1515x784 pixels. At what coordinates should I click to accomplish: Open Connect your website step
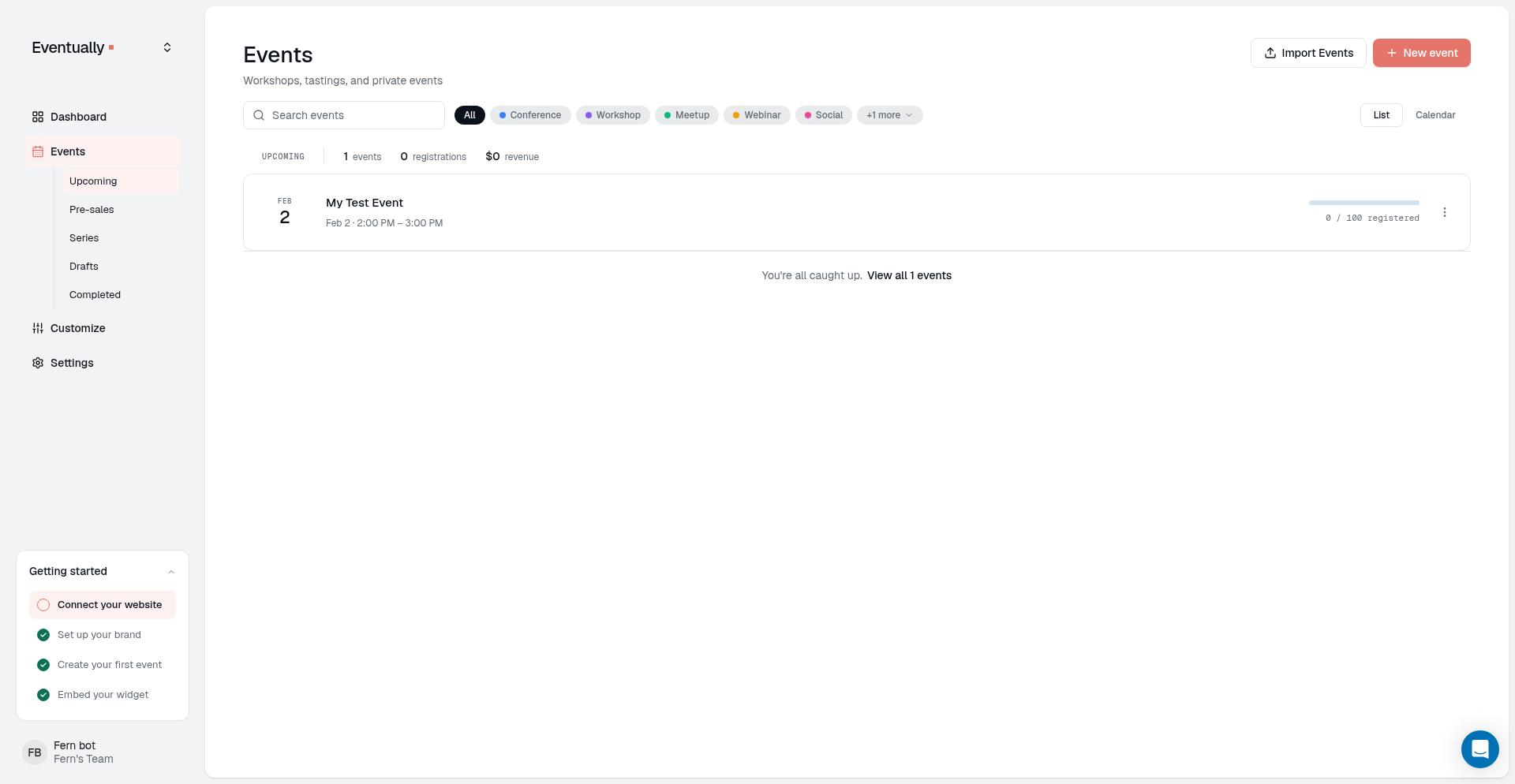pyautogui.click(x=103, y=605)
